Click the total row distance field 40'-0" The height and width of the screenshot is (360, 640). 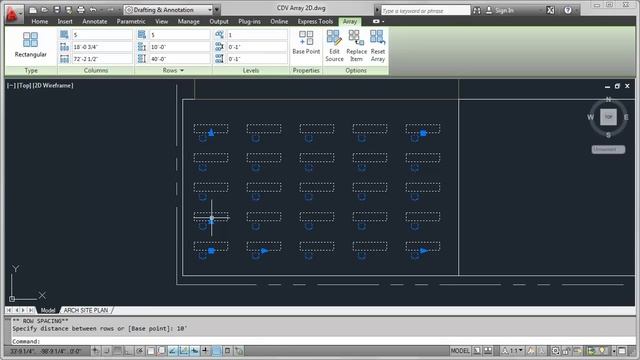click(x=180, y=59)
